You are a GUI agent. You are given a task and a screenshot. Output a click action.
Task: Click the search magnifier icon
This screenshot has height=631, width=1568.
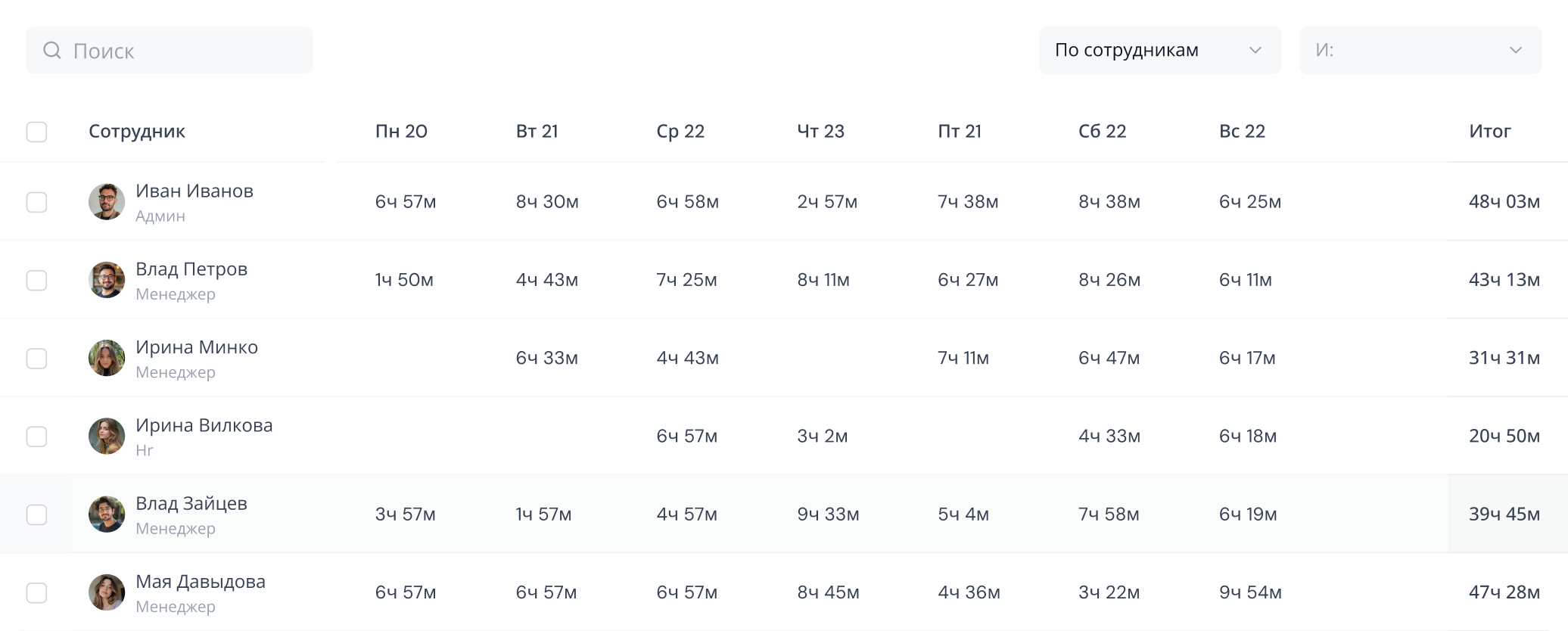[x=52, y=51]
